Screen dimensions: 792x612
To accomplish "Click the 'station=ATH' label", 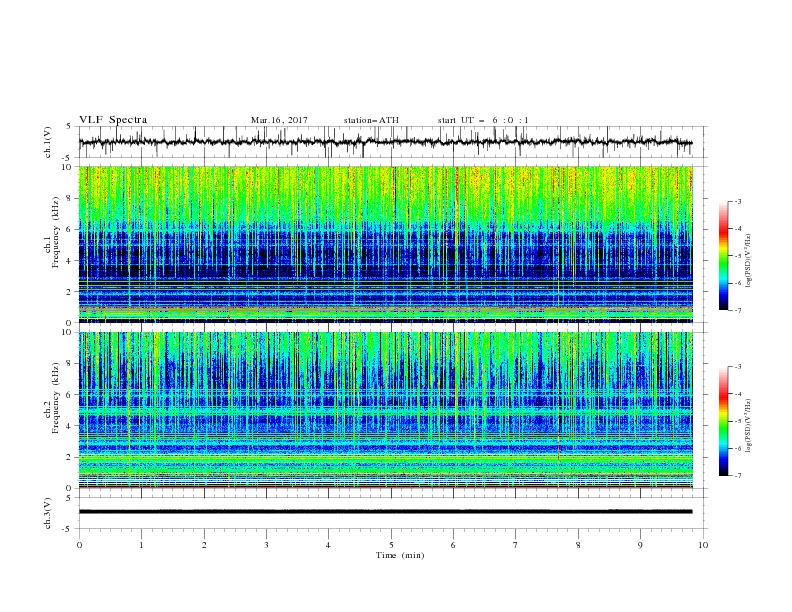I will click(371, 120).
